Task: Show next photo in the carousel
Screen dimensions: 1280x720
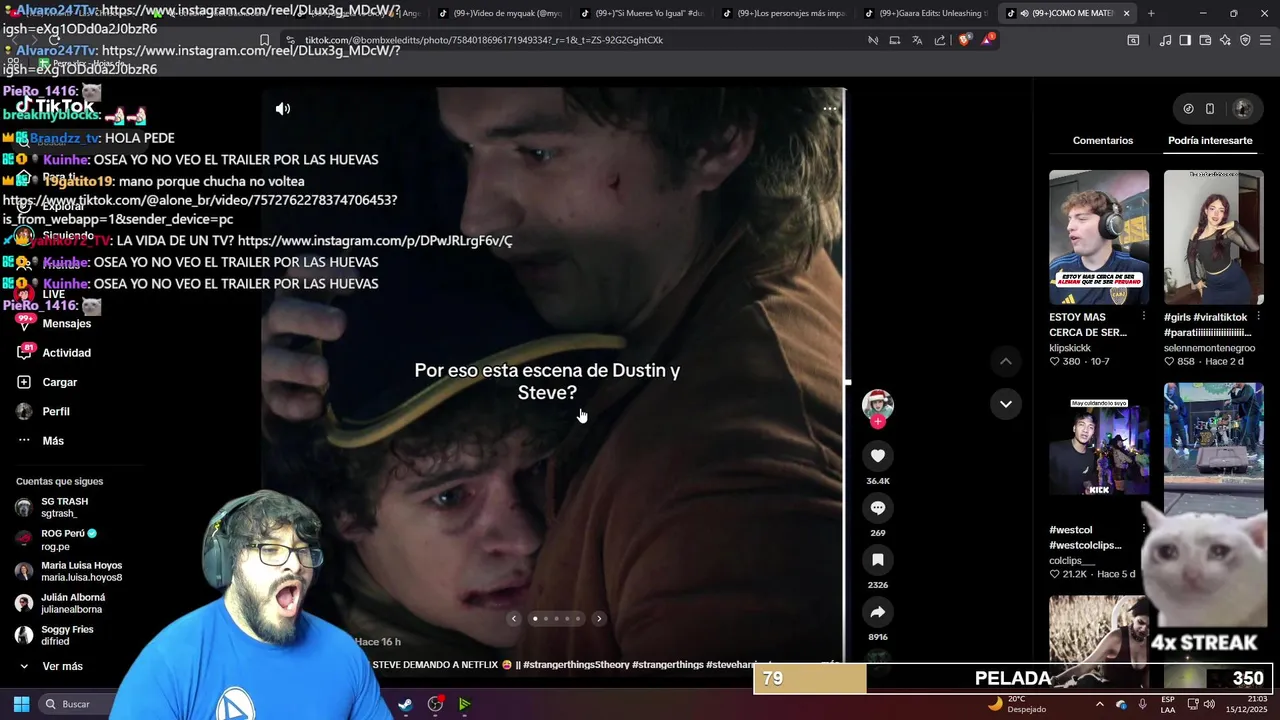Action: click(599, 619)
